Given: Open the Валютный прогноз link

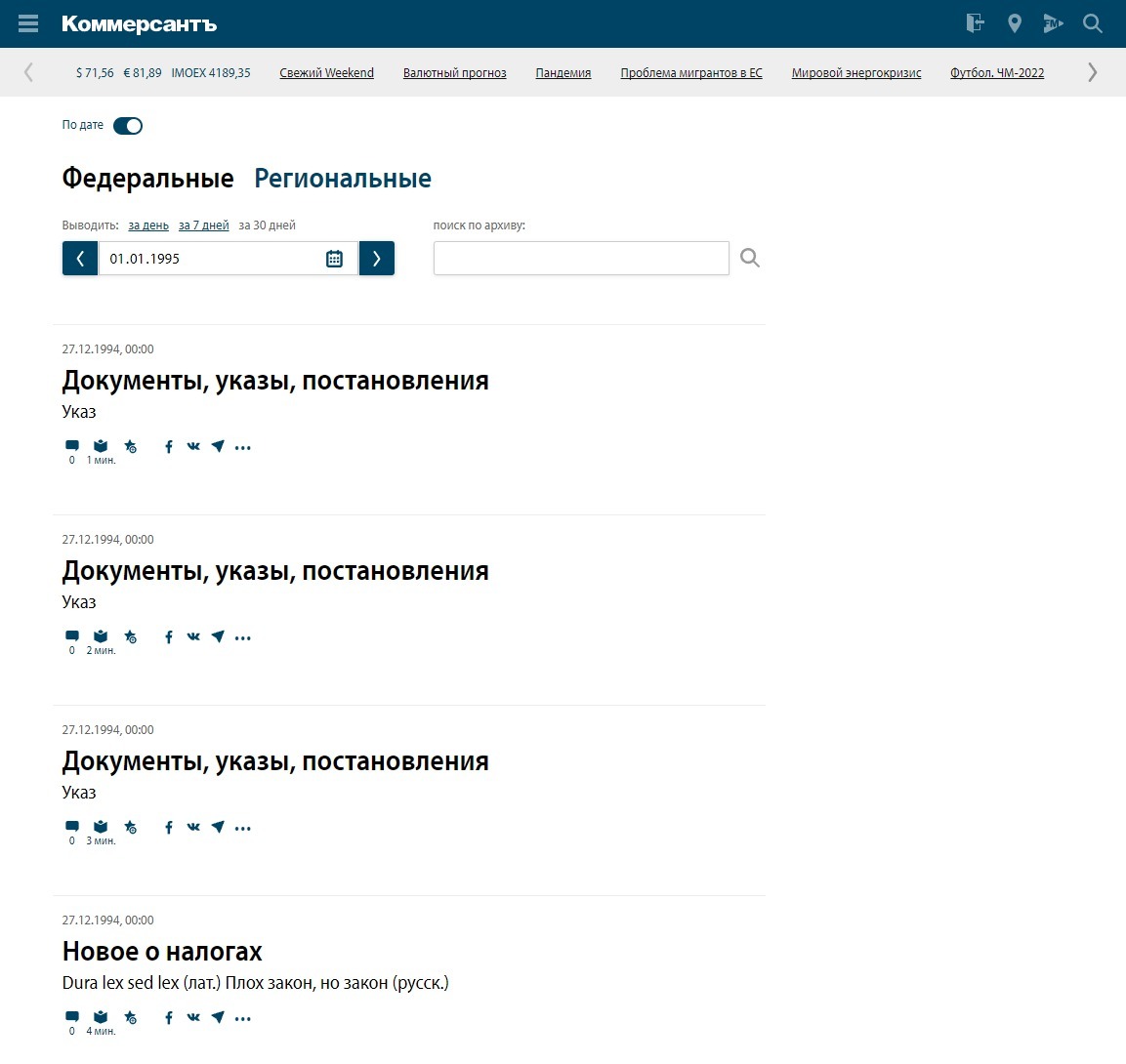Looking at the screenshot, I should pos(454,72).
